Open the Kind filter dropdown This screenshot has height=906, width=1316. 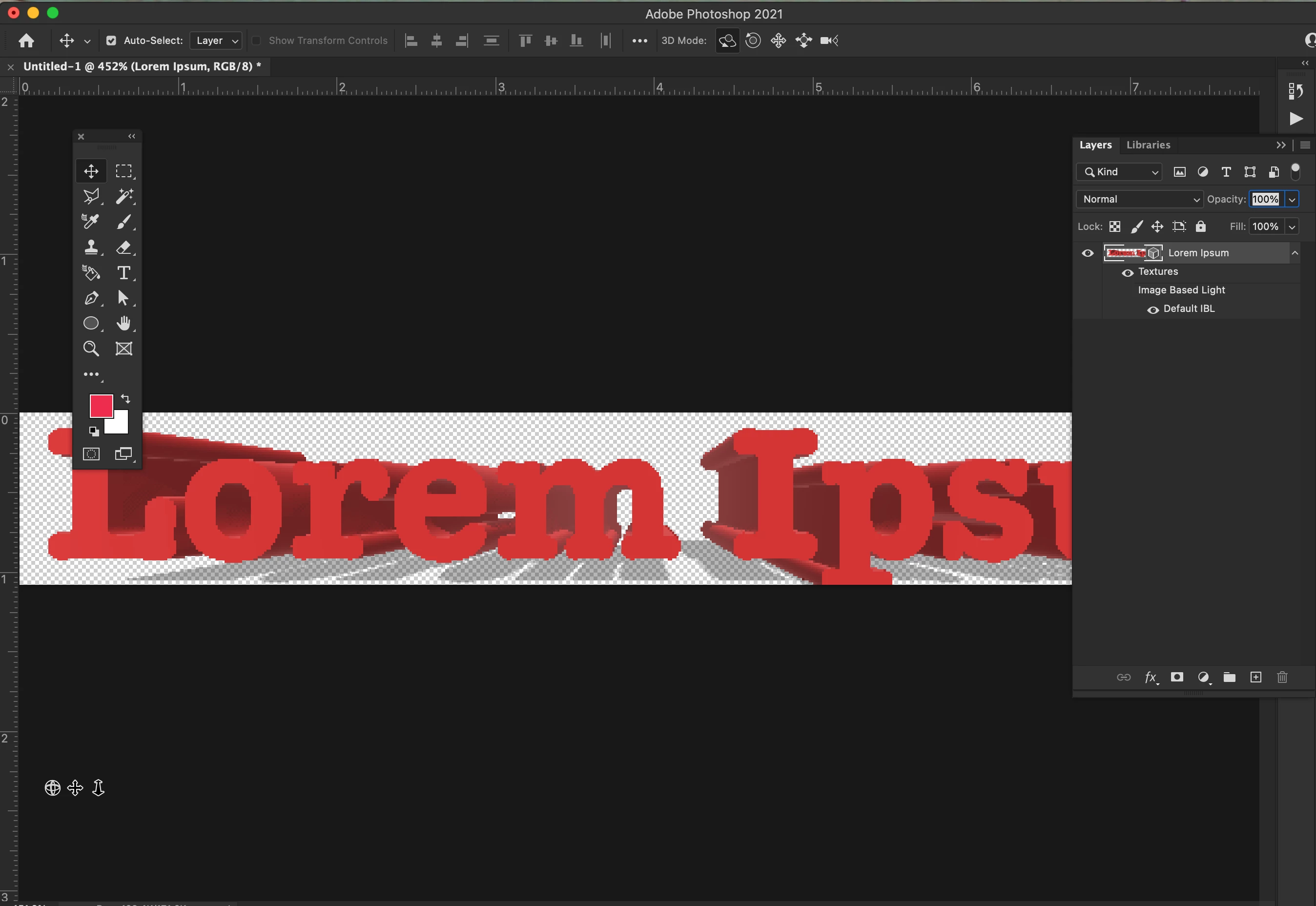click(x=1119, y=172)
